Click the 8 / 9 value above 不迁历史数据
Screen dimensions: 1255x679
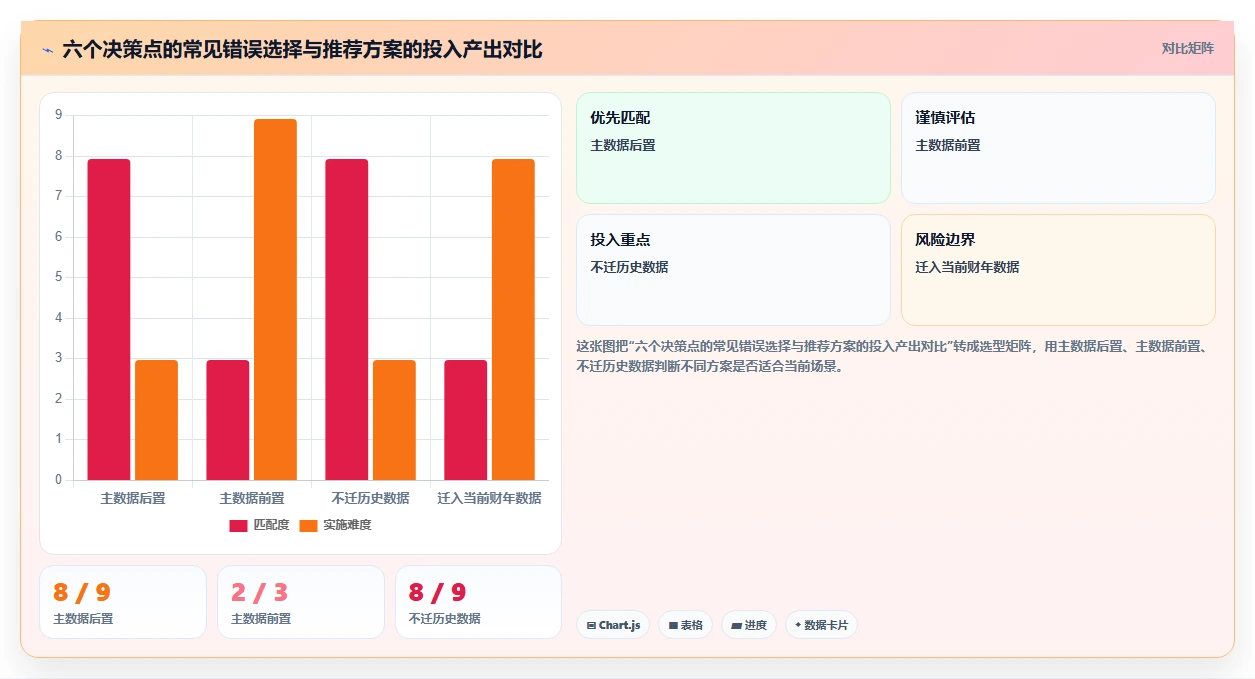[x=438, y=592]
